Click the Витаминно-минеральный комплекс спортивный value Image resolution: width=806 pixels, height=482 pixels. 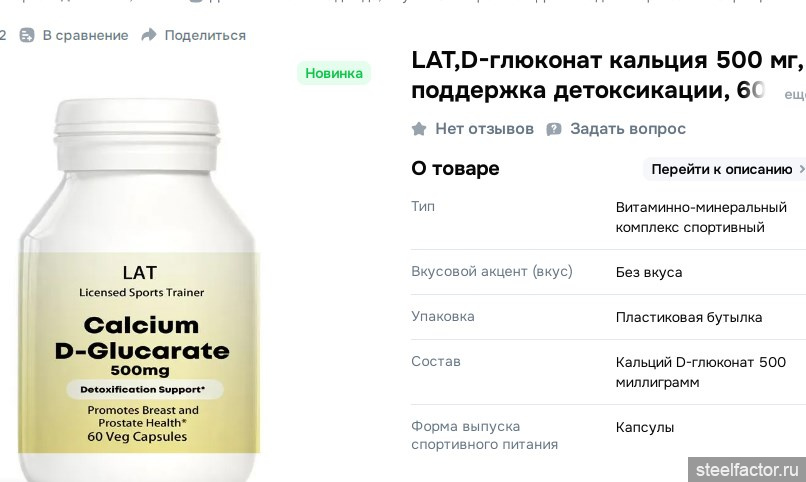tap(701, 217)
